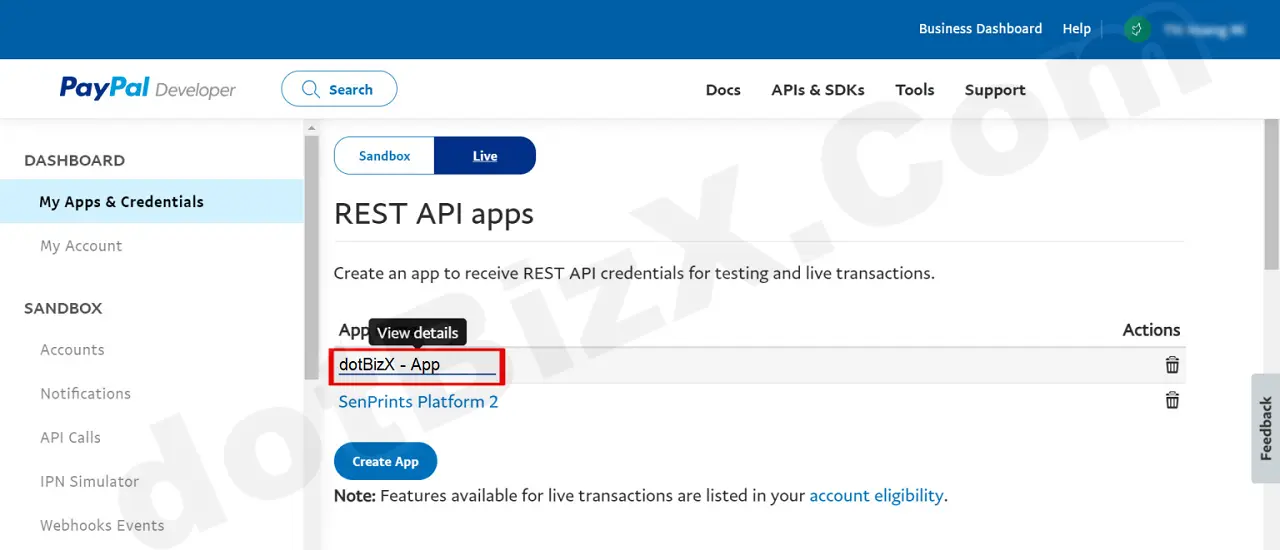Open Webhooks Events
This screenshot has width=1280, height=550.
click(102, 526)
